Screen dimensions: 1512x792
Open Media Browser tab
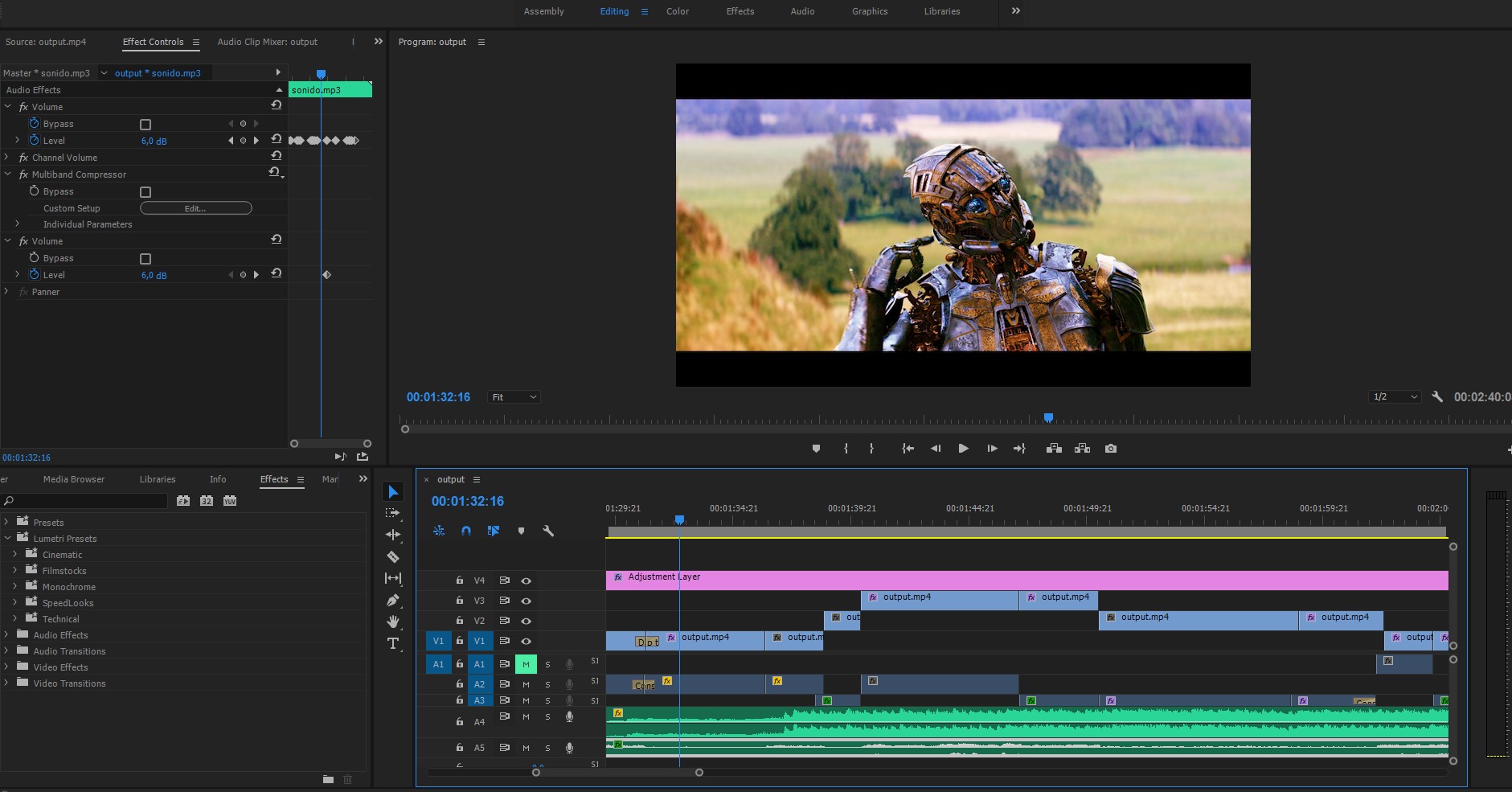tap(74, 479)
